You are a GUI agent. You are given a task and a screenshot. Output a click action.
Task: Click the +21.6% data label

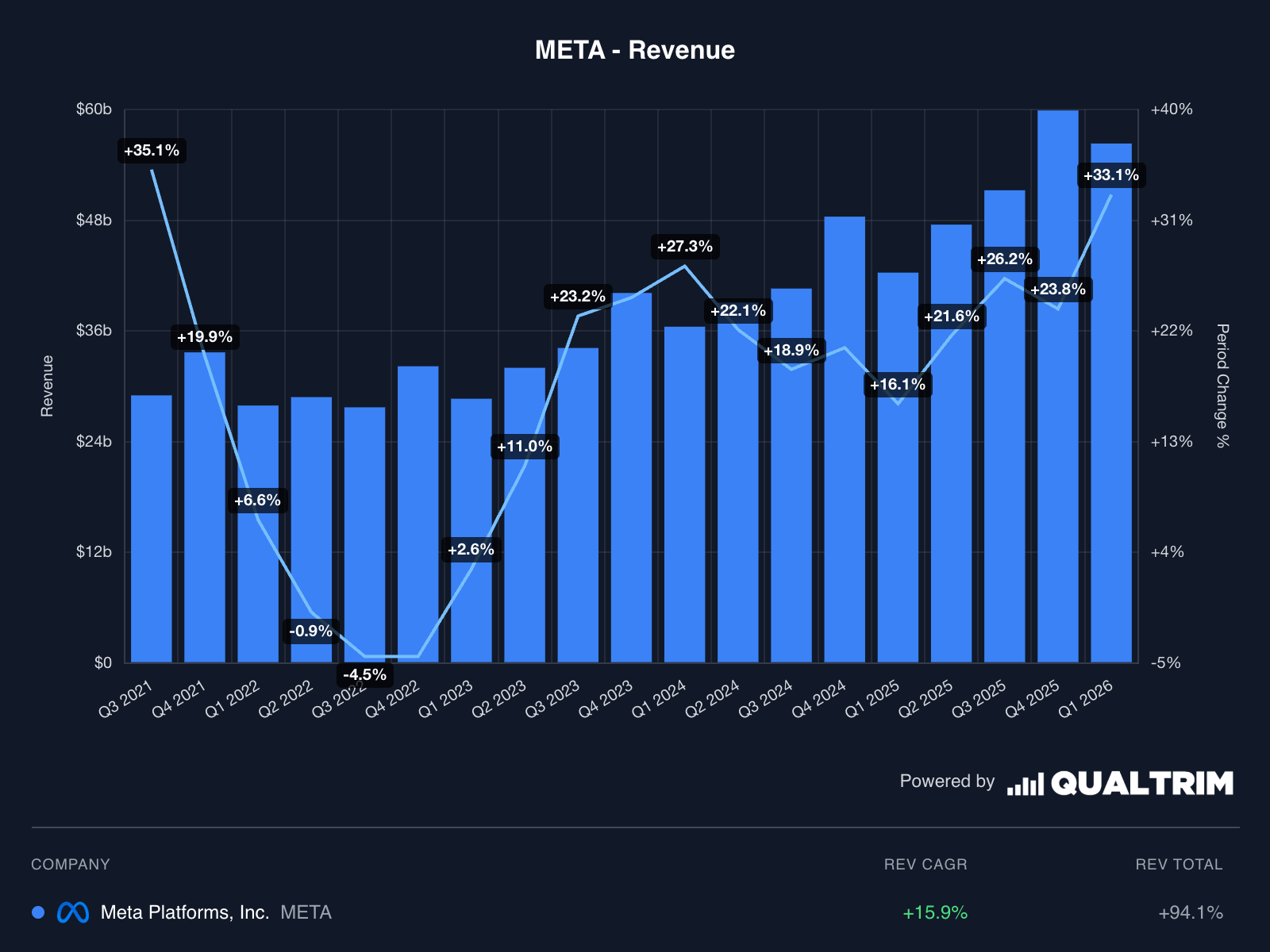click(952, 317)
